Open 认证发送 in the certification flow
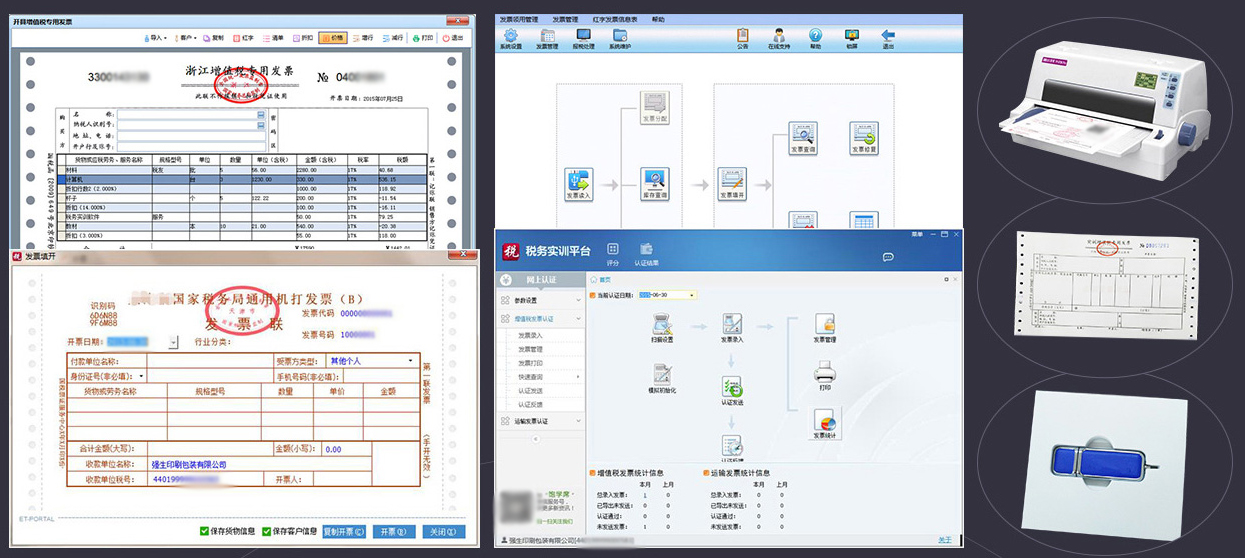Viewport: 1245px width, 558px height. (732, 388)
